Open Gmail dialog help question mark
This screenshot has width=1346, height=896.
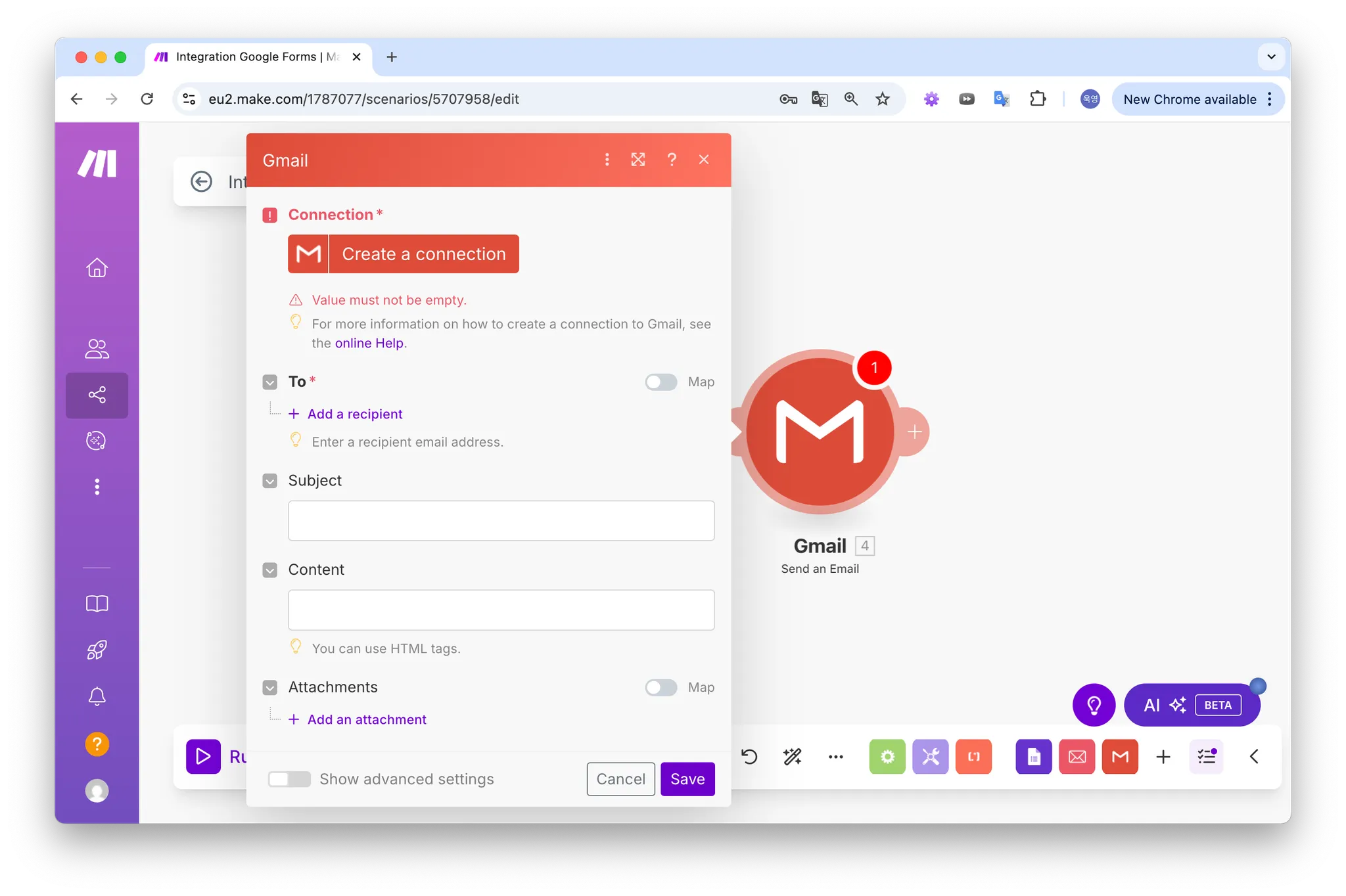pyautogui.click(x=672, y=160)
